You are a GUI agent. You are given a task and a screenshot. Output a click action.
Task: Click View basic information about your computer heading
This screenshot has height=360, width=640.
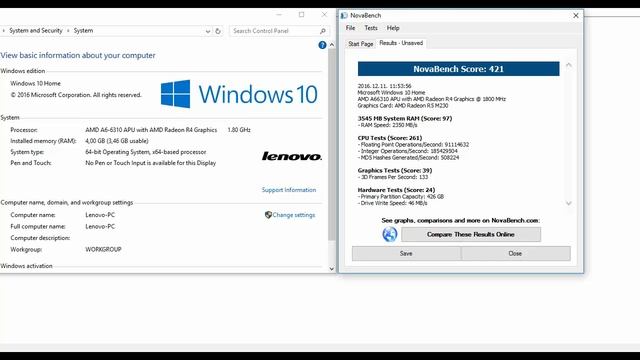pos(78,55)
